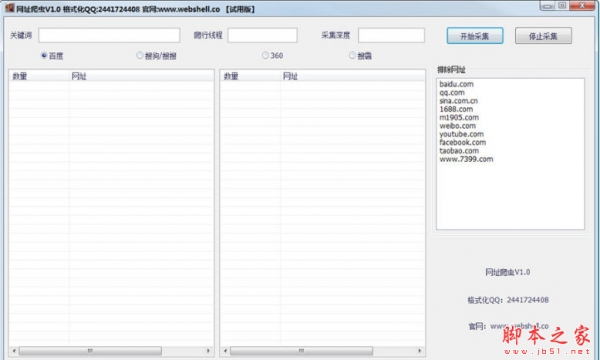This screenshot has width=600, height=360.
Task: Click left table horizontal scrollbar thumb
Action: pos(90,350)
